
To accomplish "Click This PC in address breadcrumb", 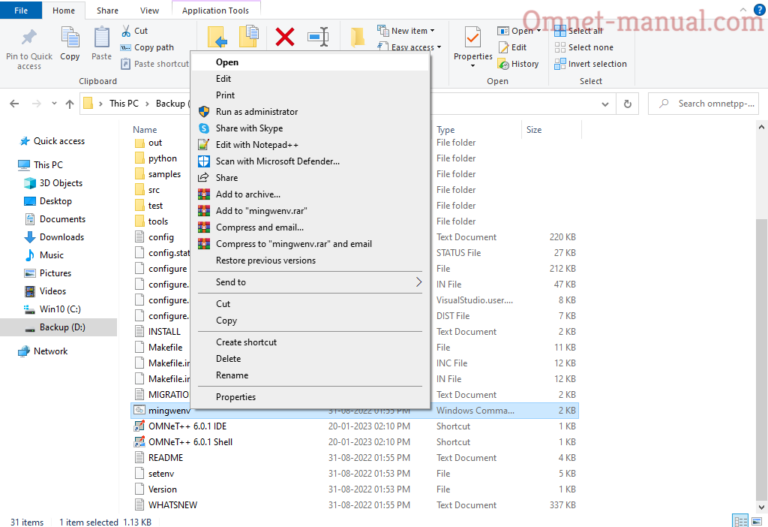I will coord(124,104).
